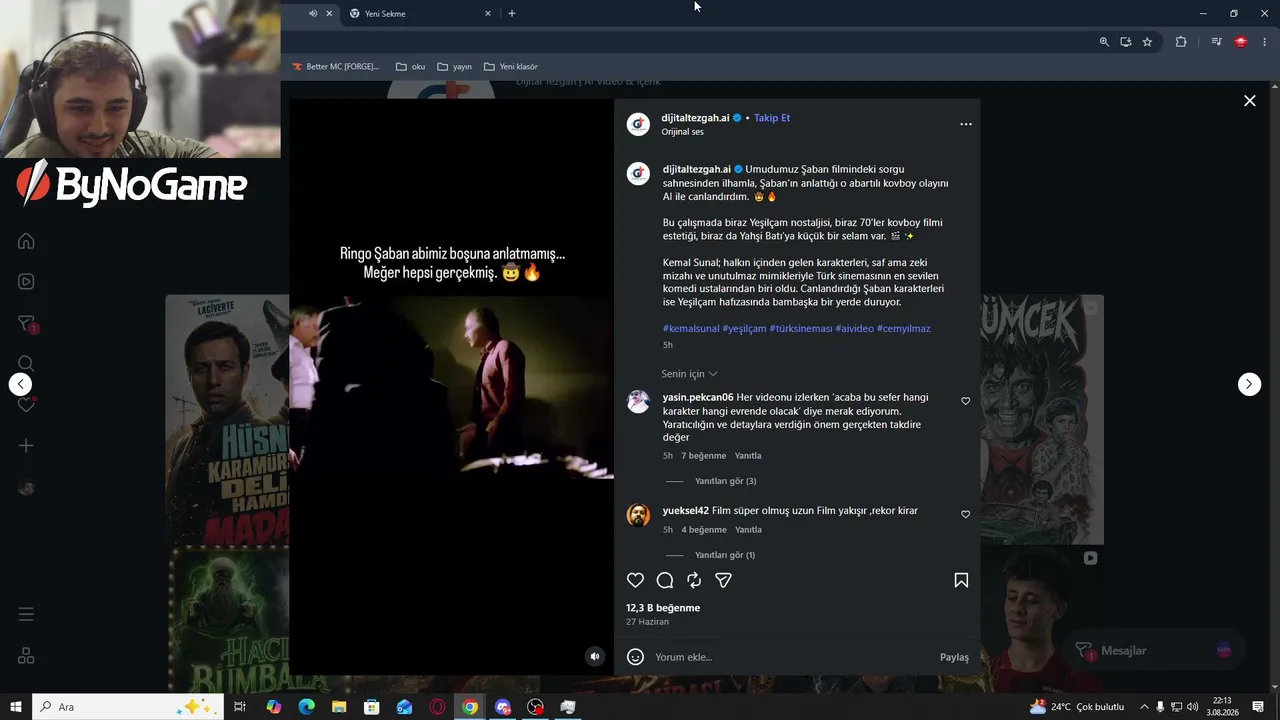Open the browser Extensions puzzle icon

click(1181, 42)
